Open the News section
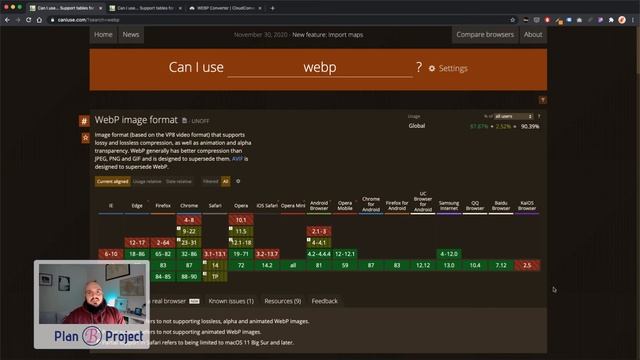Image resolution: width=640 pixels, height=360 pixels. click(131, 35)
